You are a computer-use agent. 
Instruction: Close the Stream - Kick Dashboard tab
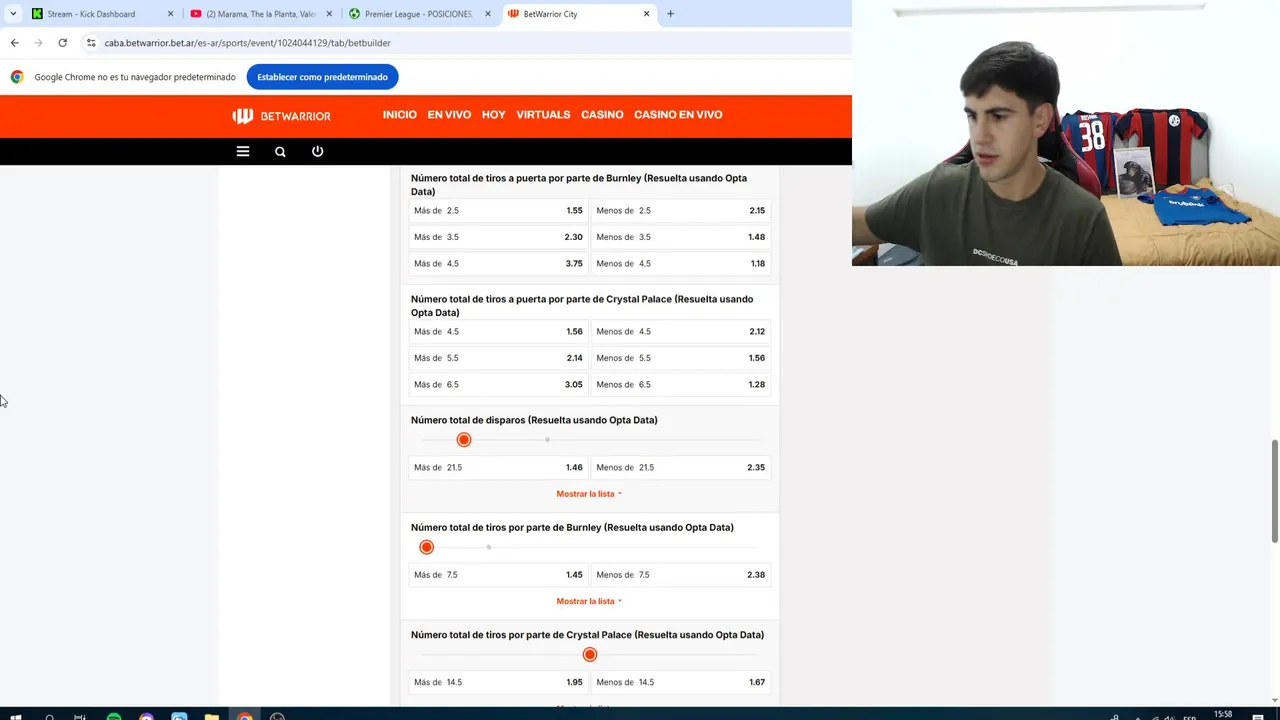click(170, 14)
